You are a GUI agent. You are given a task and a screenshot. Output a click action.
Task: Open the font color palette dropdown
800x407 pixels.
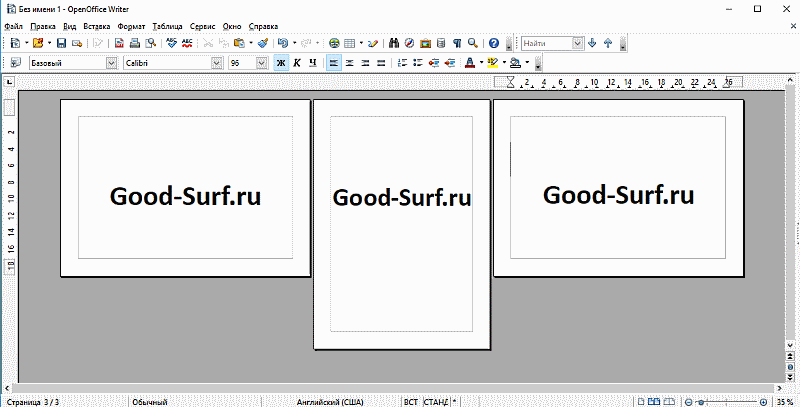pyautogui.click(x=481, y=63)
